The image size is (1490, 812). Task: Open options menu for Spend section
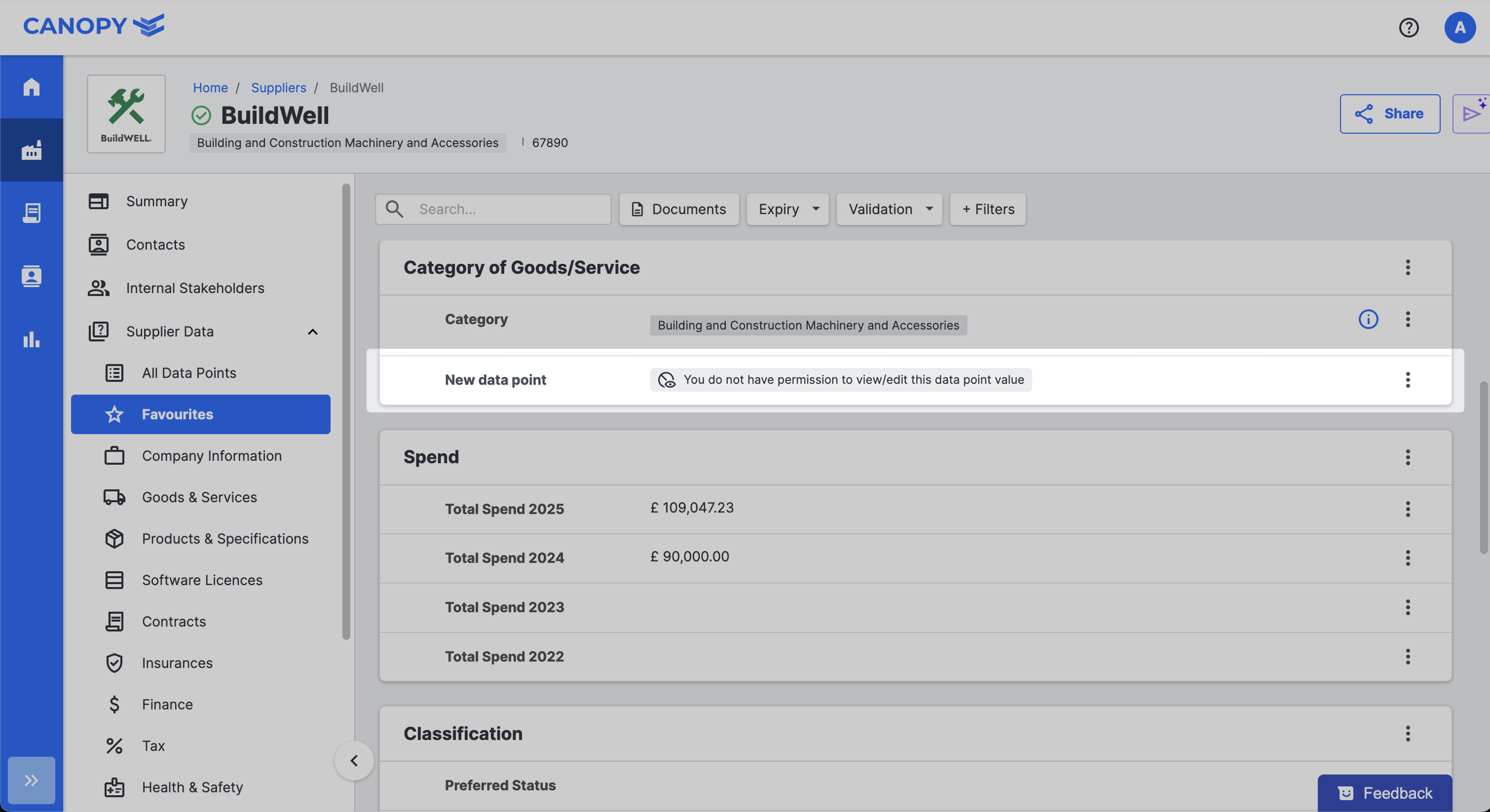tap(1408, 457)
